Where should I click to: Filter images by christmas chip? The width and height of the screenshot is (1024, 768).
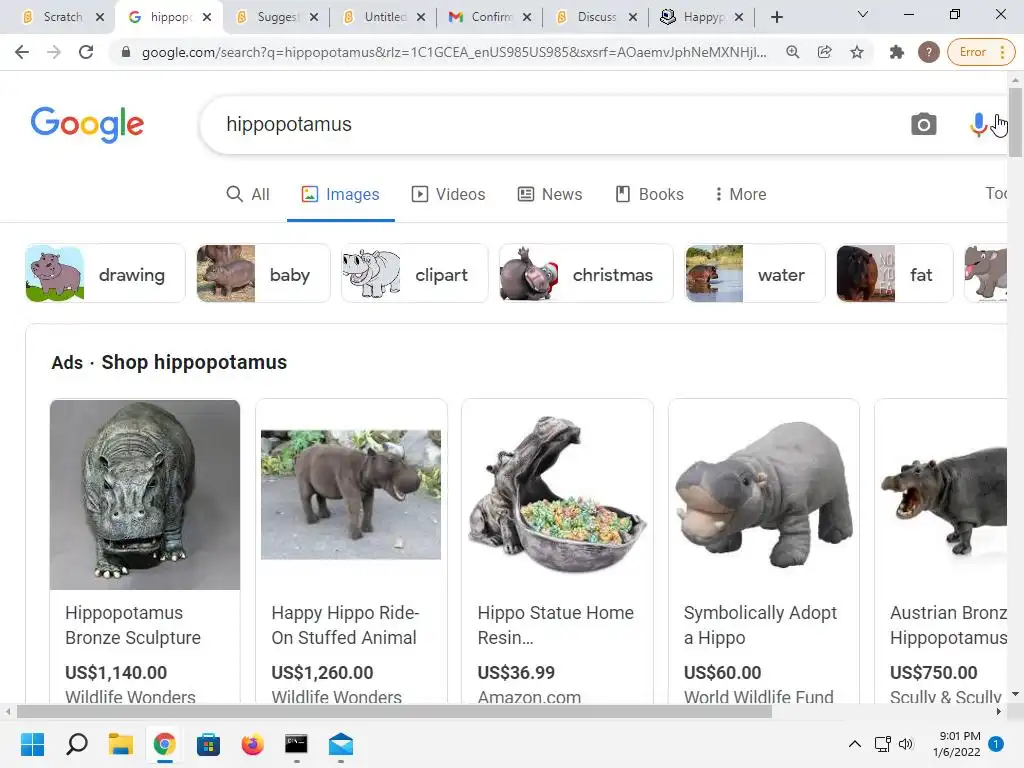586,274
